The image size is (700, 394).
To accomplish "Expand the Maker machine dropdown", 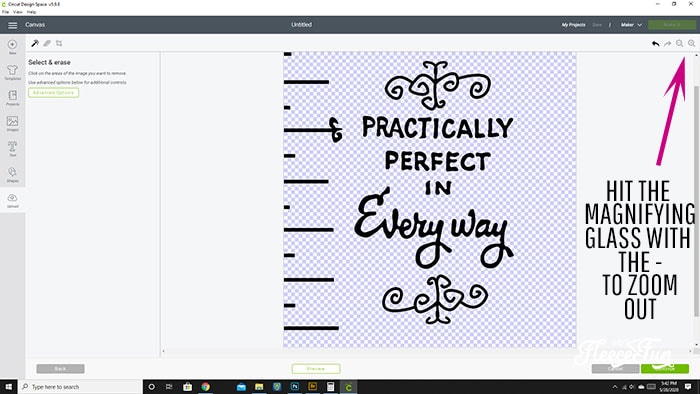I will 631,25.
